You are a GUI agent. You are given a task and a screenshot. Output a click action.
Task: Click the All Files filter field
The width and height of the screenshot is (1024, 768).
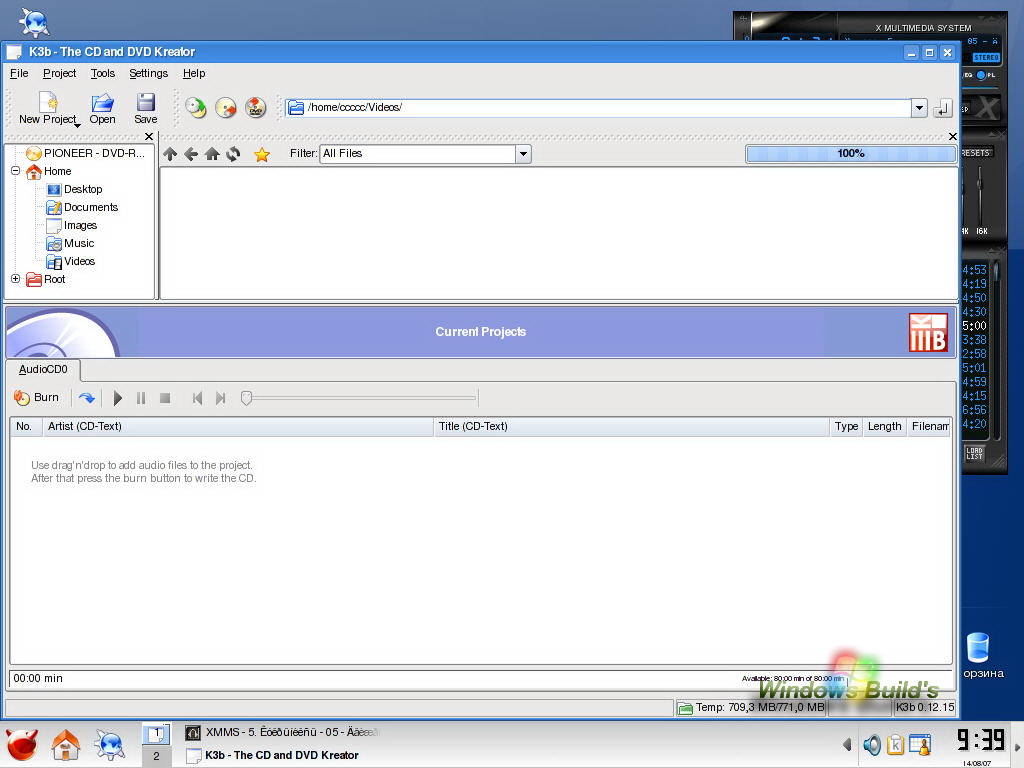click(417, 154)
